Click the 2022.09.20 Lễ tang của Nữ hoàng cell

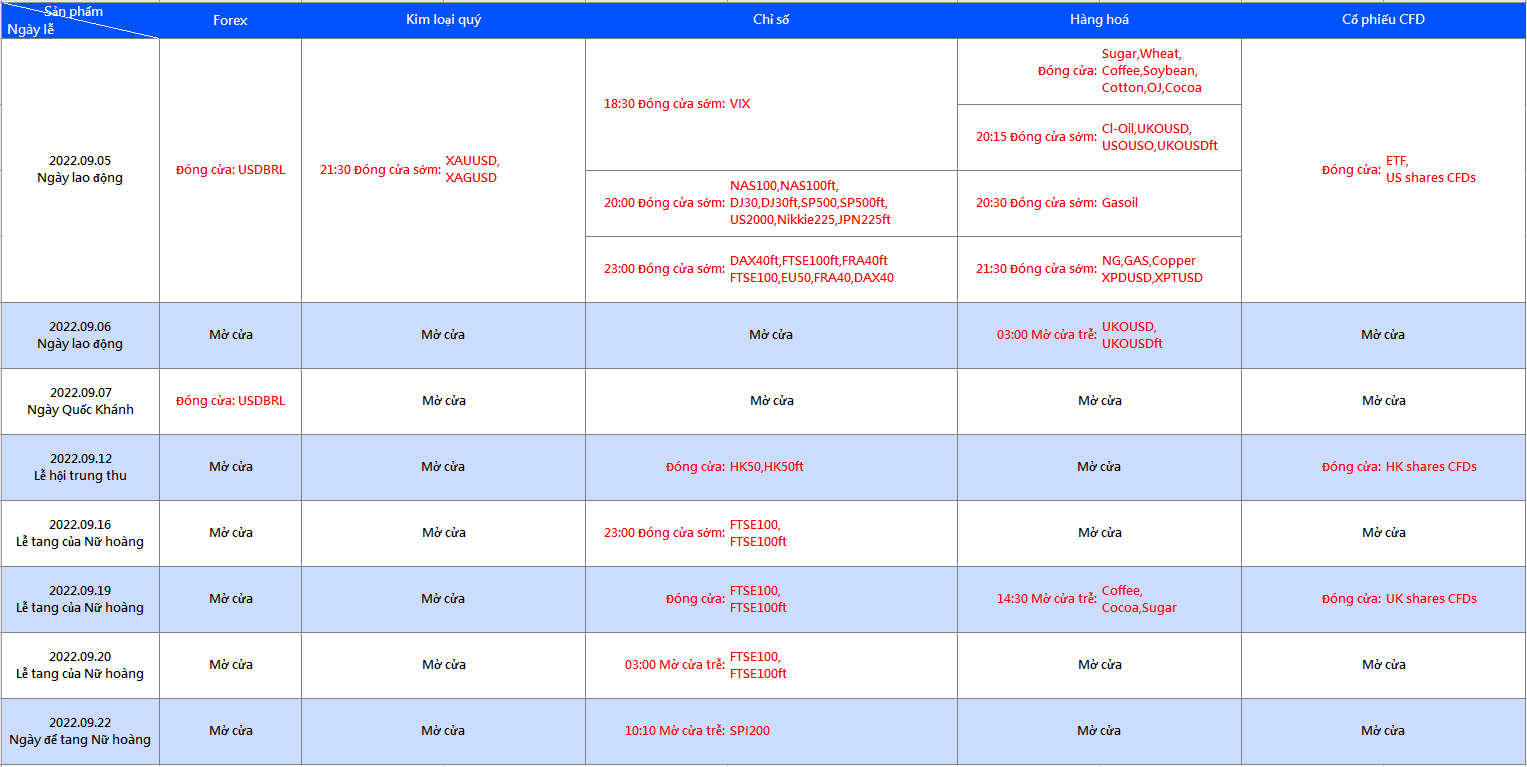coord(80,665)
